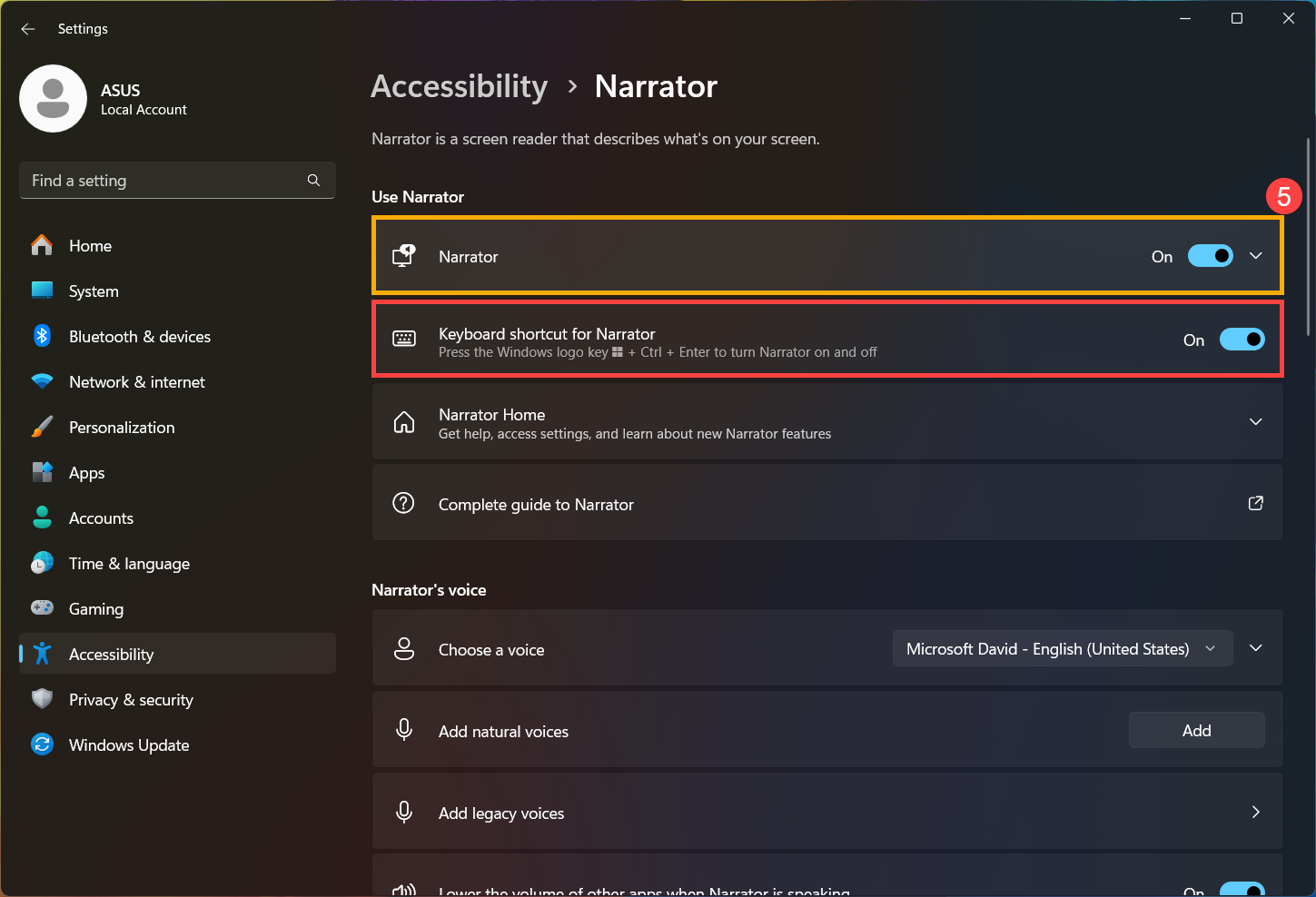The height and width of the screenshot is (897, 1316).
Task: Click the ASUS user avatar icon
Action: (53, 98)
